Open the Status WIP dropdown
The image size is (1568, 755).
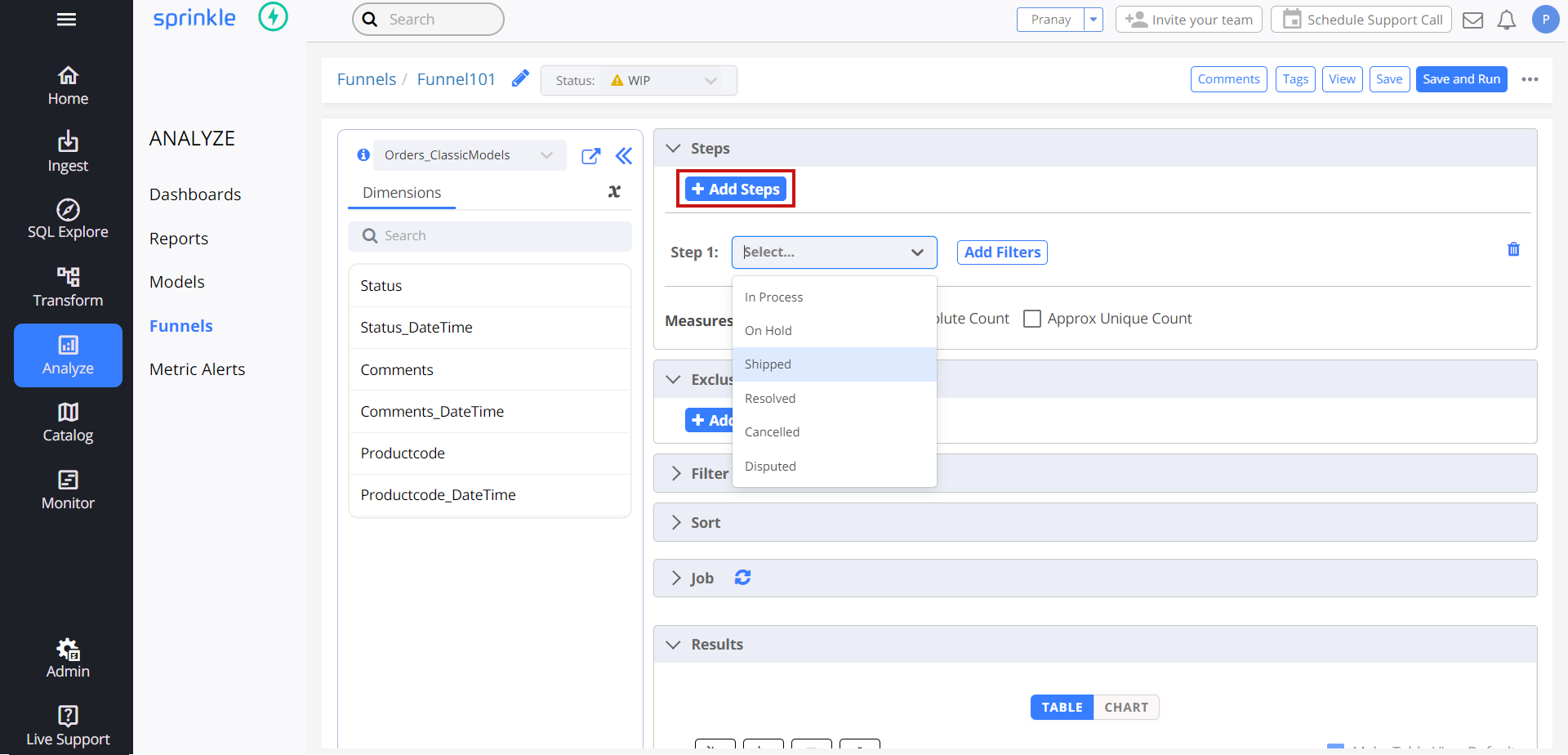(639, 80)
